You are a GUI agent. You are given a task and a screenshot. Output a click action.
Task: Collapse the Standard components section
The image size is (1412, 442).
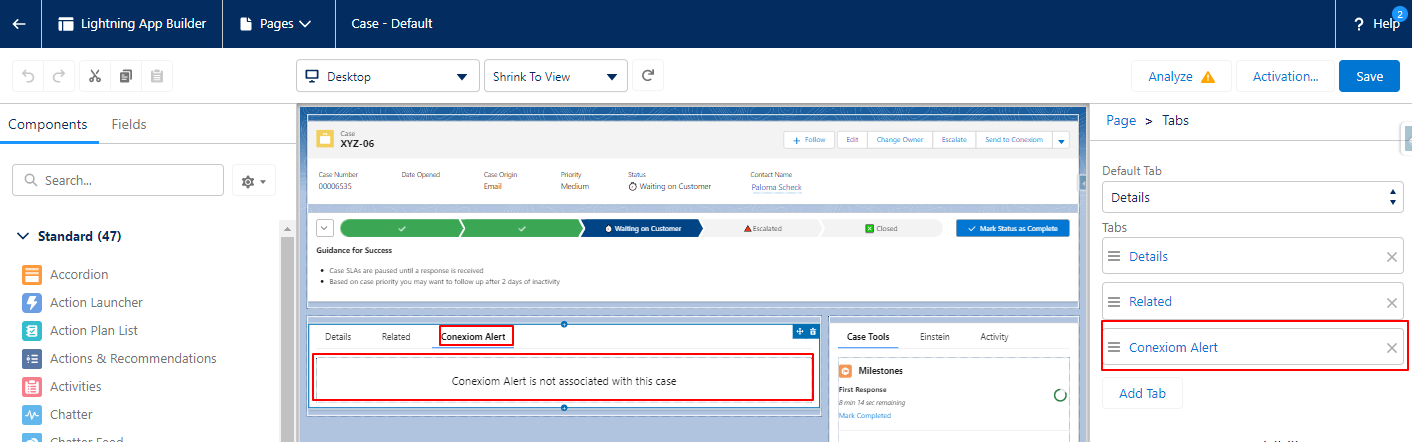24,237
